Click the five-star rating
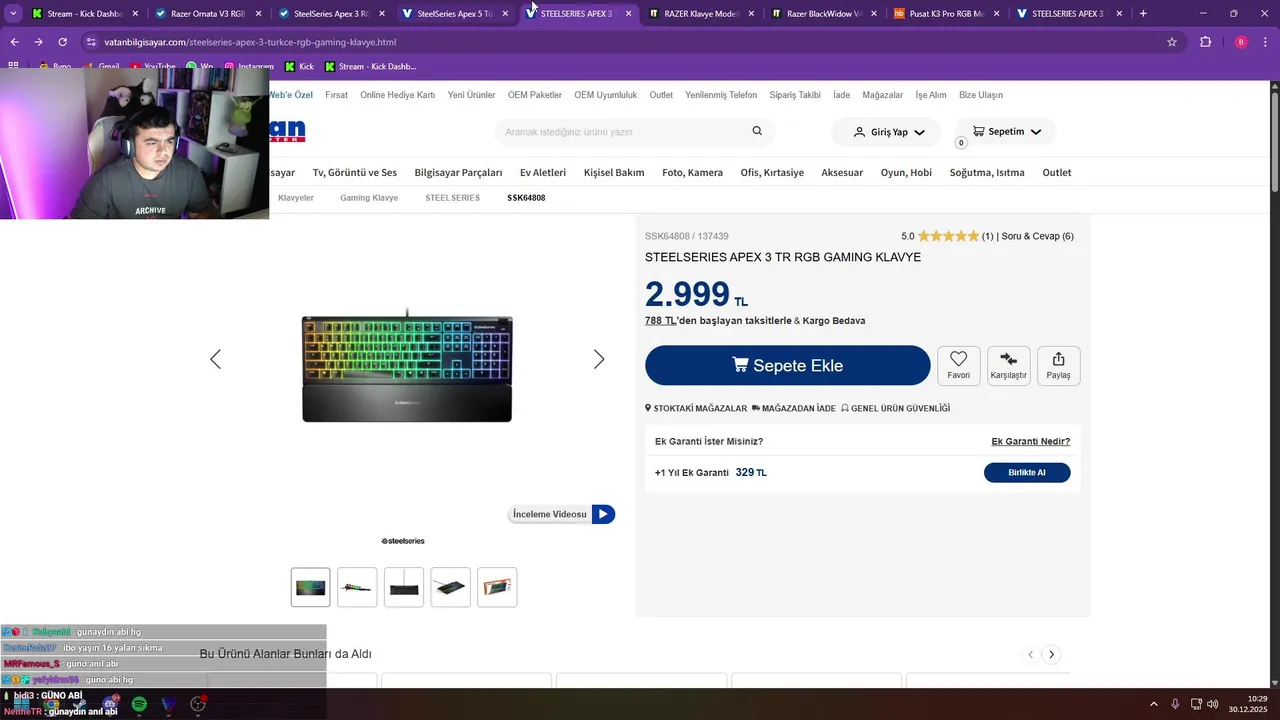Viewport: 1280px width, 720px height. click(x=948, y=236)
